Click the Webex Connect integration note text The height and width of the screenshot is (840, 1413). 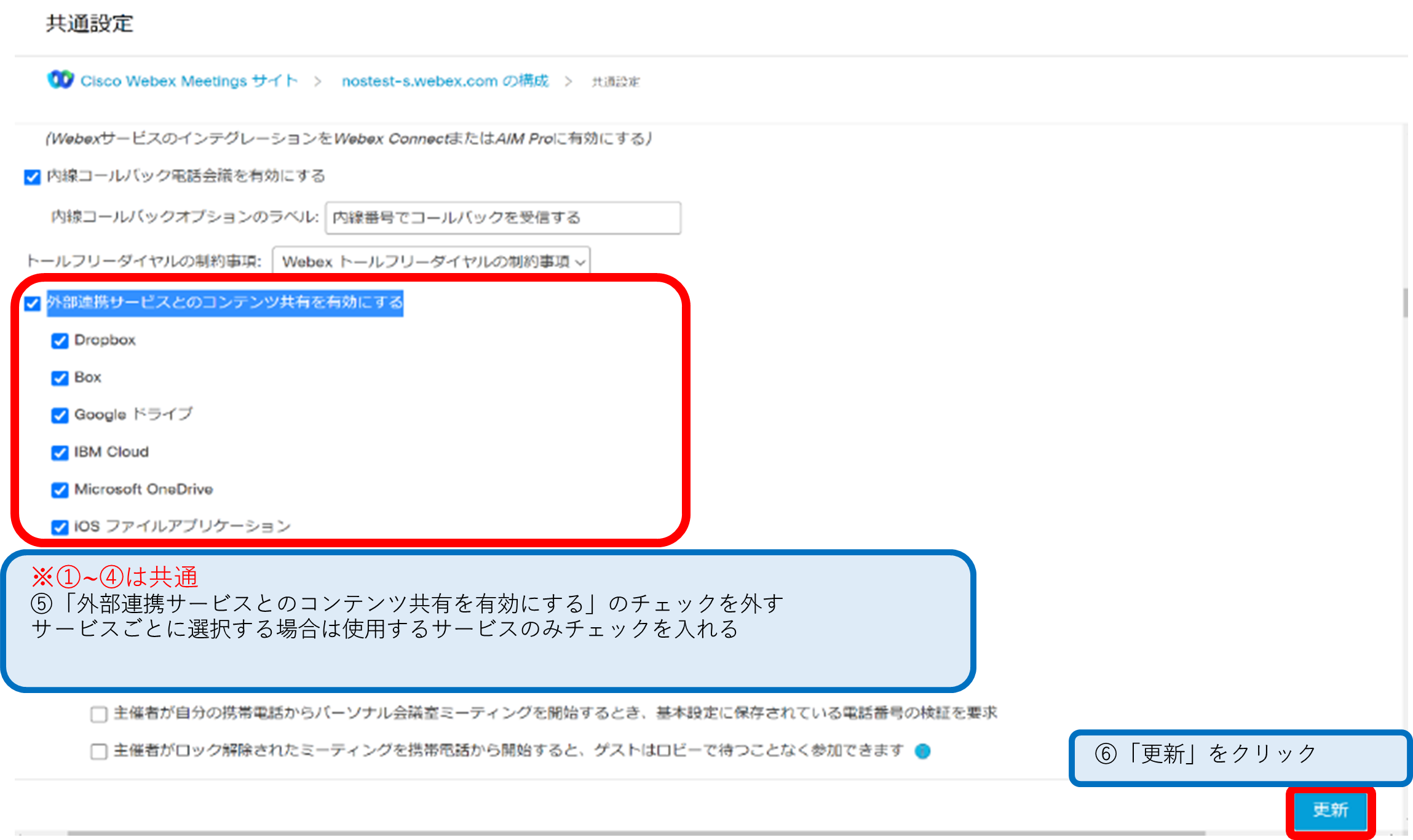tap(349, 139)
